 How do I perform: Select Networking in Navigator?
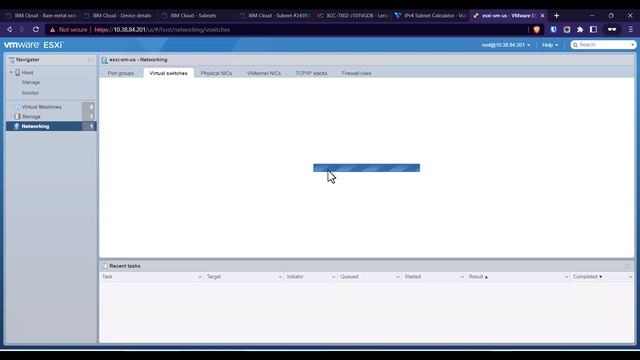(35, 127)
